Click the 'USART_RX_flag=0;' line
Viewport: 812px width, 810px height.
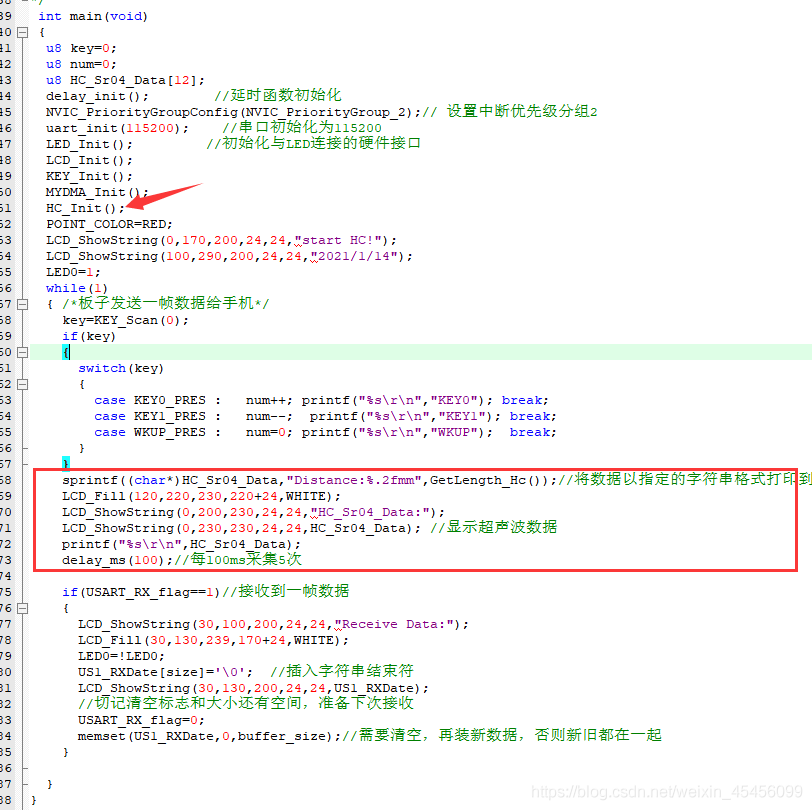(141, 720)
